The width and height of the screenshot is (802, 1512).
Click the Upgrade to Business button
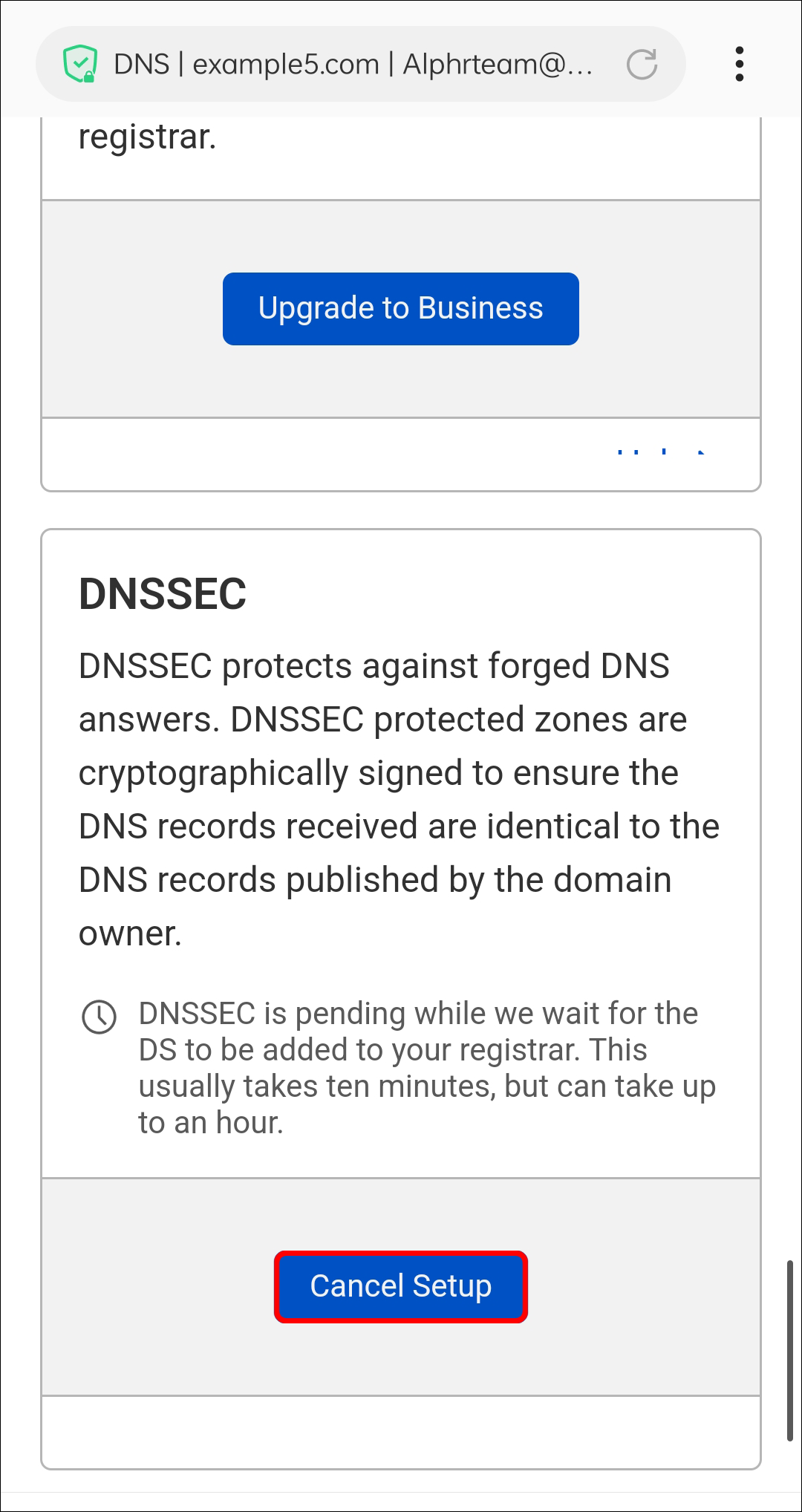(400, 309)
